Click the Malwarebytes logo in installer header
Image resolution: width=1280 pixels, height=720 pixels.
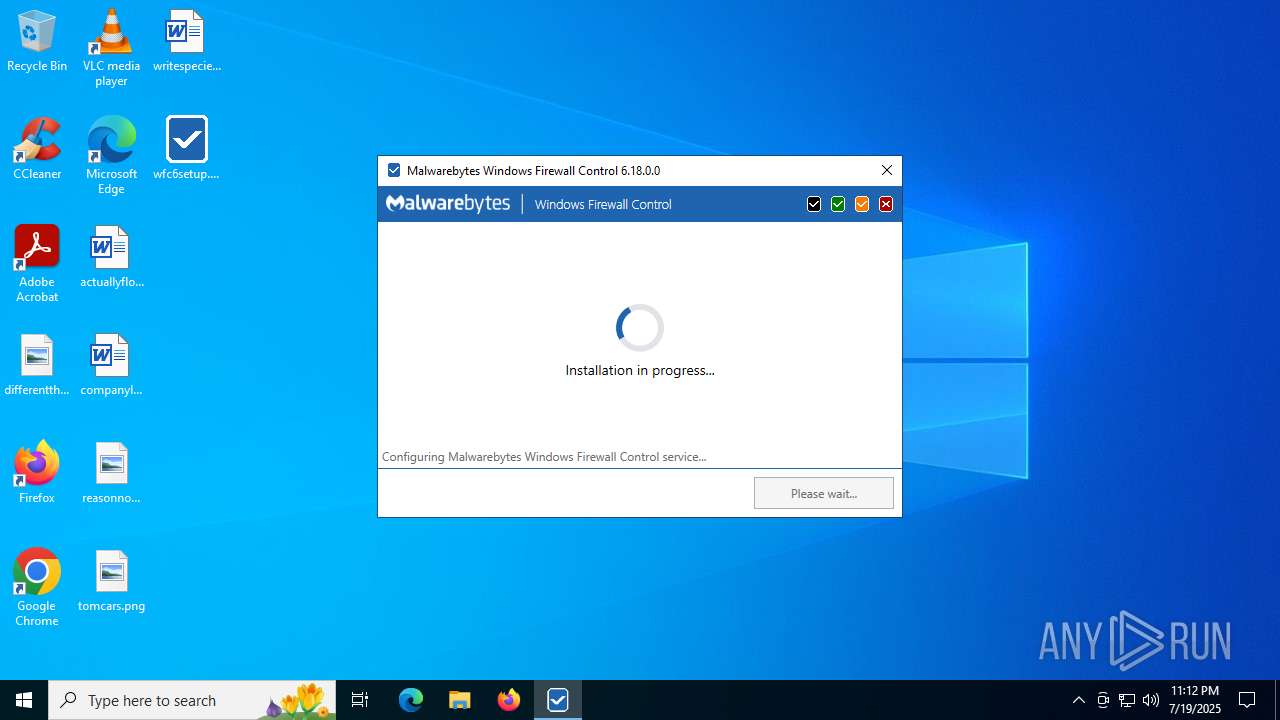pyautogui.click(x=448, y=204)
